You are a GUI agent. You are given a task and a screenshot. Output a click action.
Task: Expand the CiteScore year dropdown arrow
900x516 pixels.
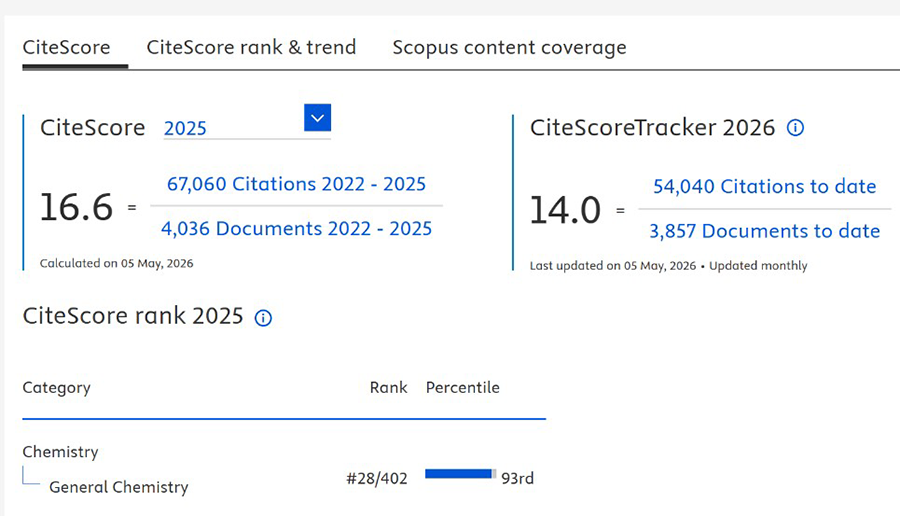[x=317, y=118]
